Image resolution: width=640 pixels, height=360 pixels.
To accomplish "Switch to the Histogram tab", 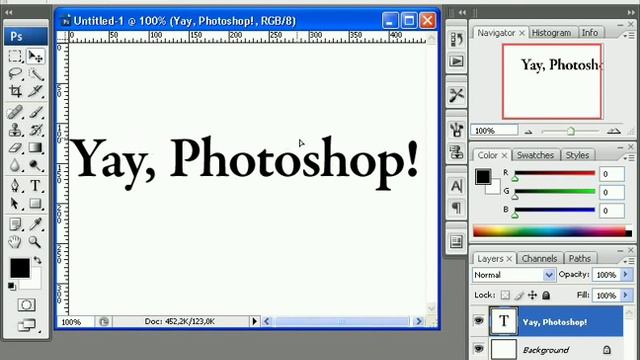I will [x=551, y=33].
